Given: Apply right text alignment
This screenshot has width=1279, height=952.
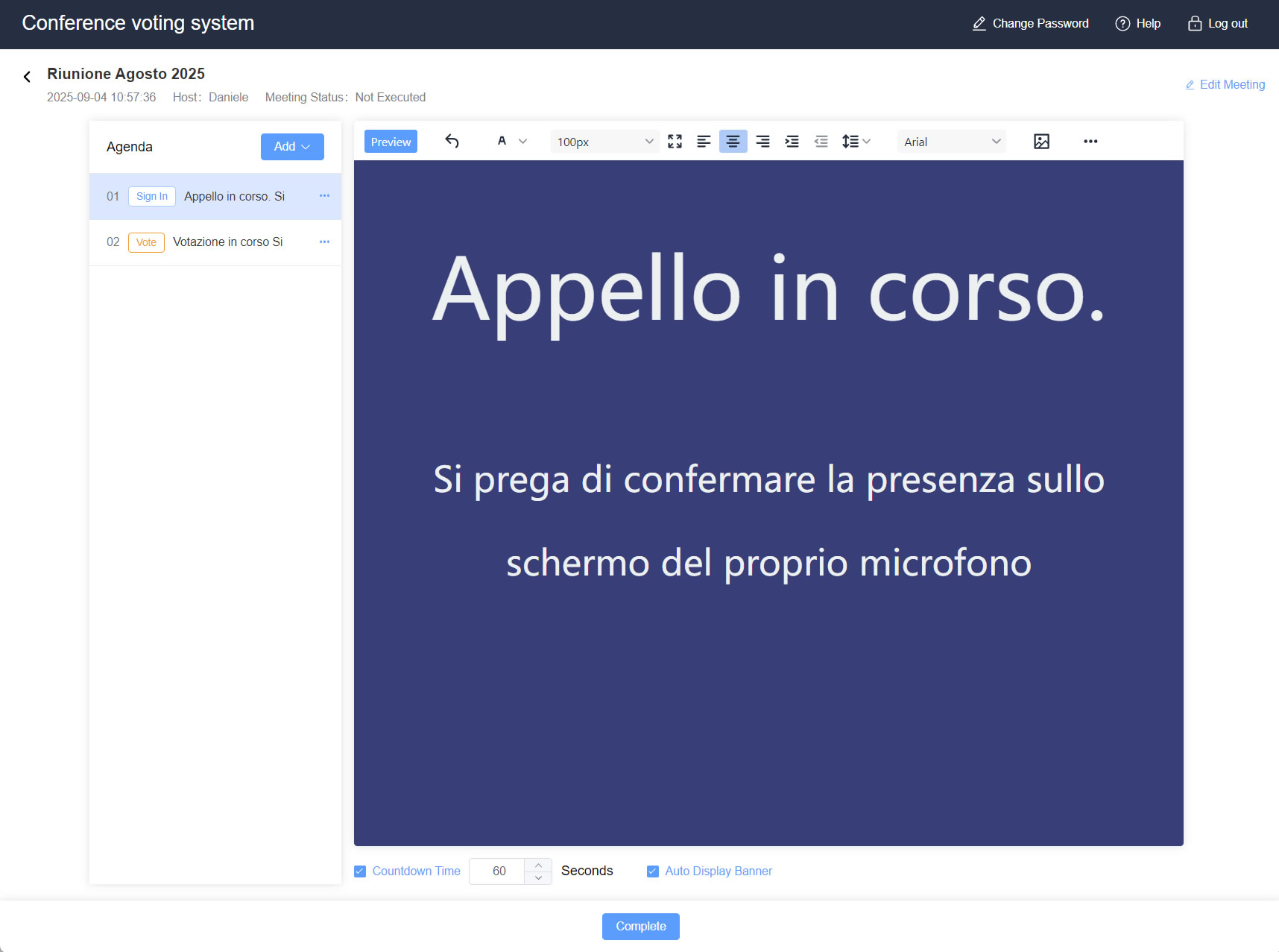Looking at the screenshot, I should click(762, 141).
